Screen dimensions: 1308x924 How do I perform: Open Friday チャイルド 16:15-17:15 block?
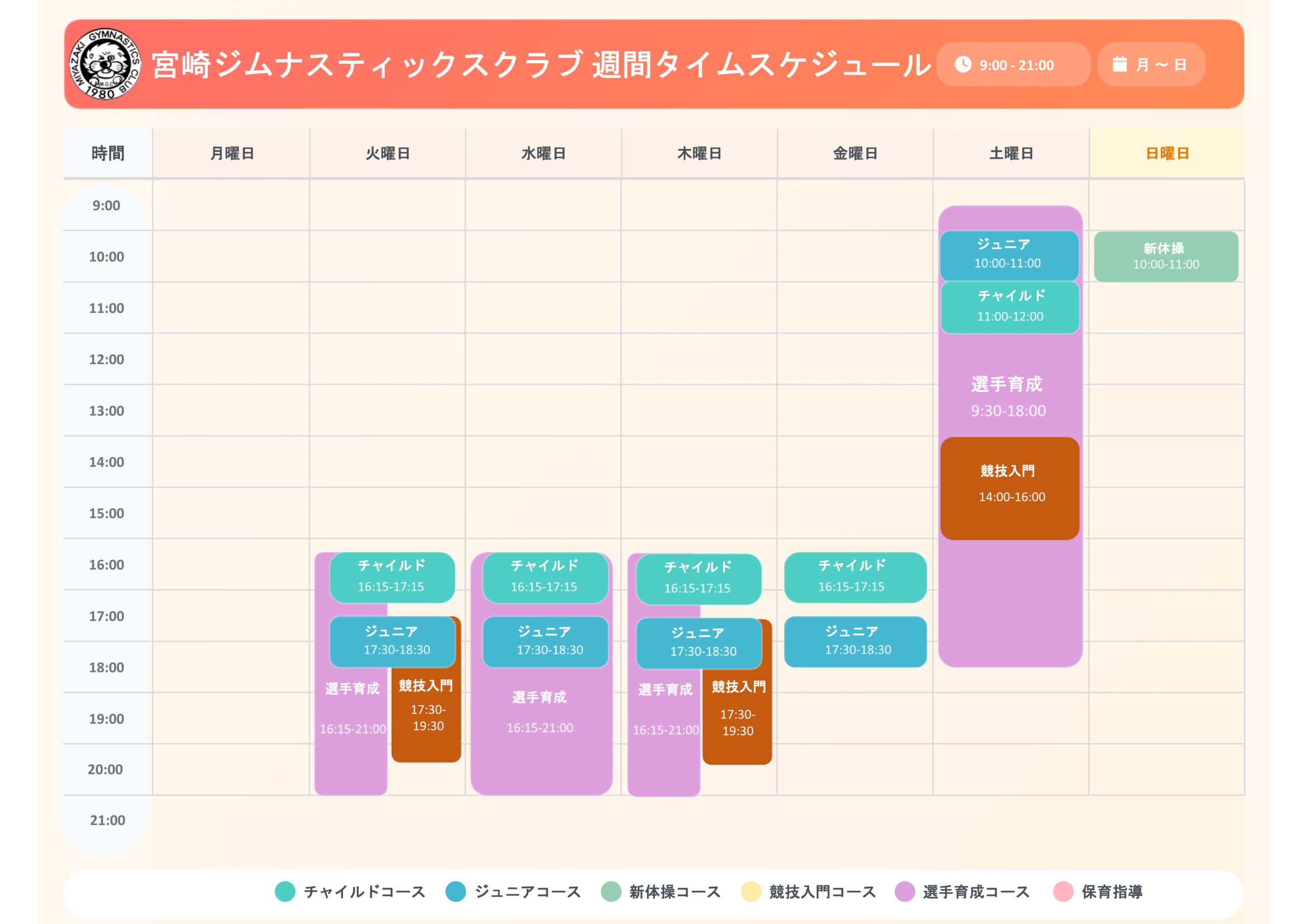855,577
